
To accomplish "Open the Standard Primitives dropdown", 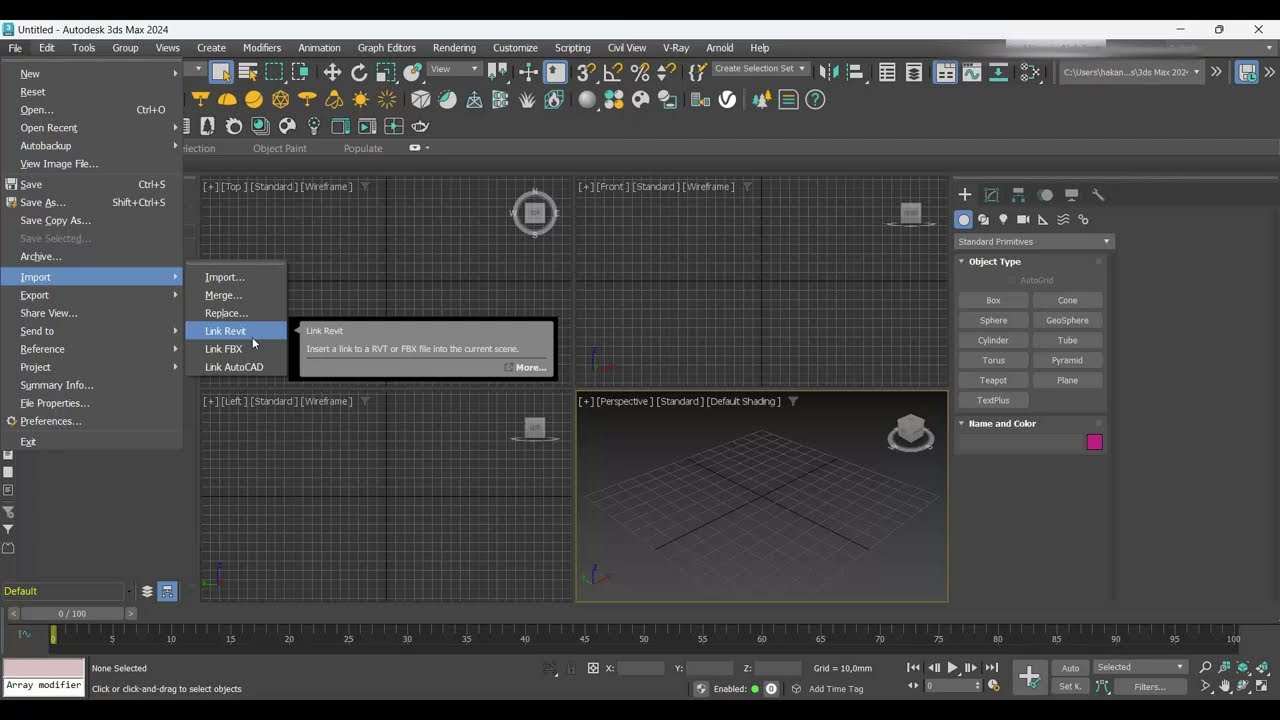I will (1033, 242).
